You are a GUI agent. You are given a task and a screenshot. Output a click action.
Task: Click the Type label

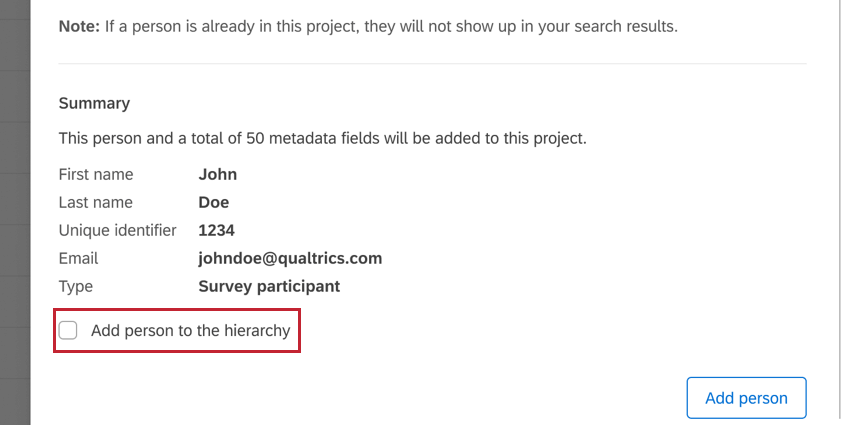pos(76,286)
